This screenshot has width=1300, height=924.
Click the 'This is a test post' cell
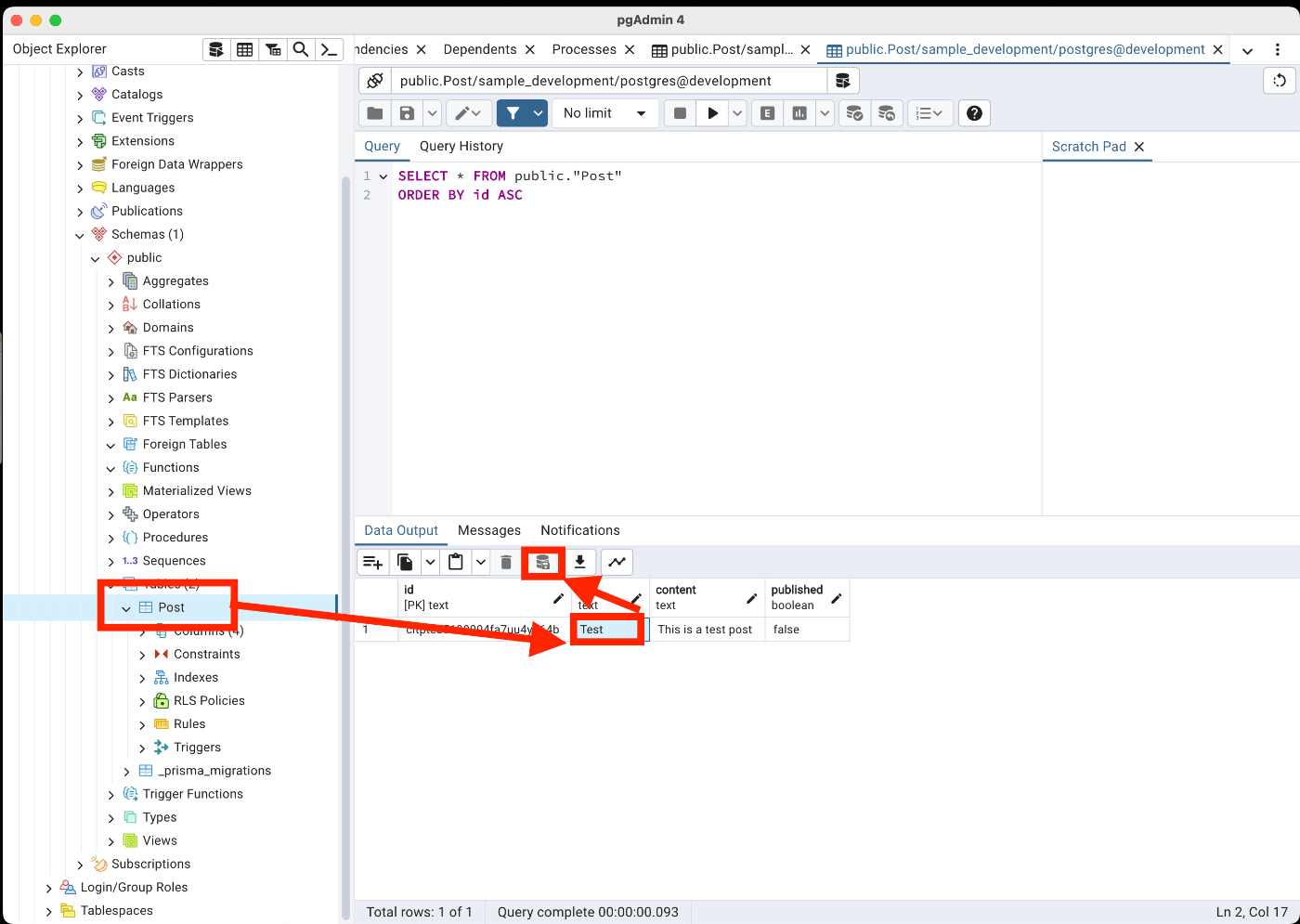point(708,630)
